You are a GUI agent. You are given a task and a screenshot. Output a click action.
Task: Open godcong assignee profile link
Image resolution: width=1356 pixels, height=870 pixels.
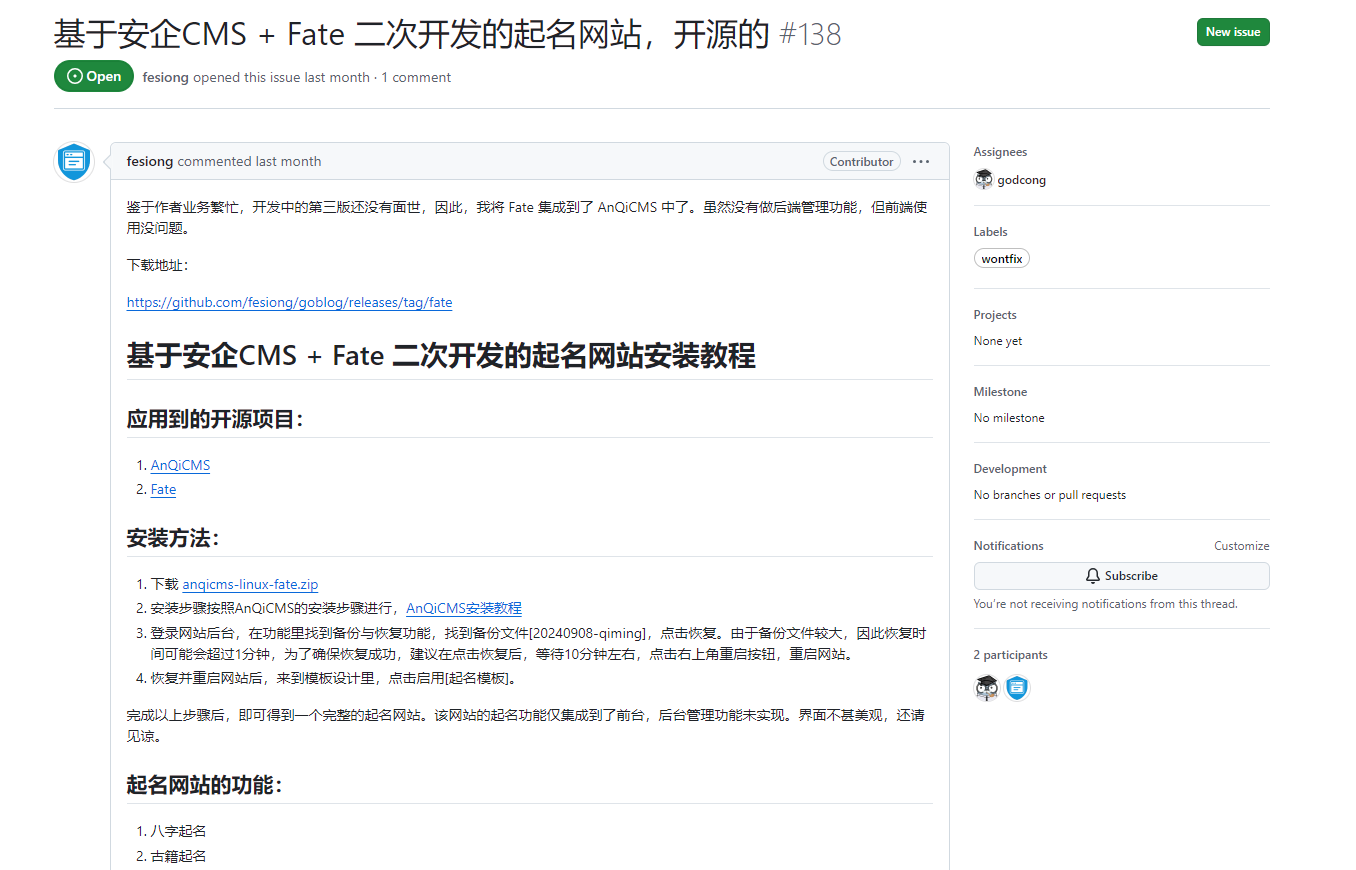tap(1022, 180)
